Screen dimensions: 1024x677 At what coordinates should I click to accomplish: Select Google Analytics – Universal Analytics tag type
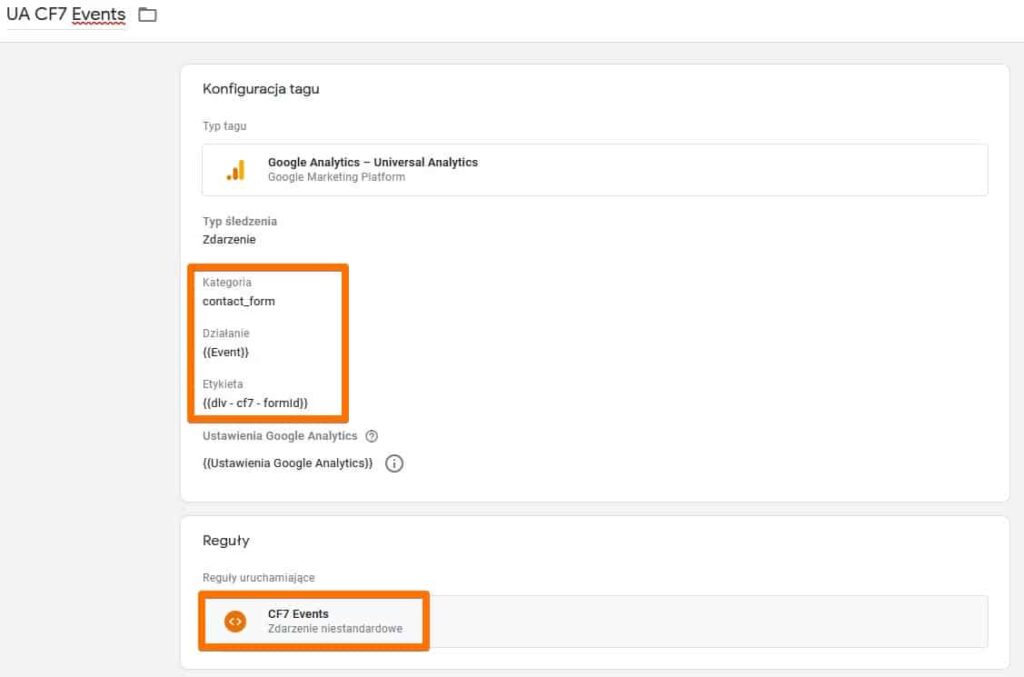[372, 162]
